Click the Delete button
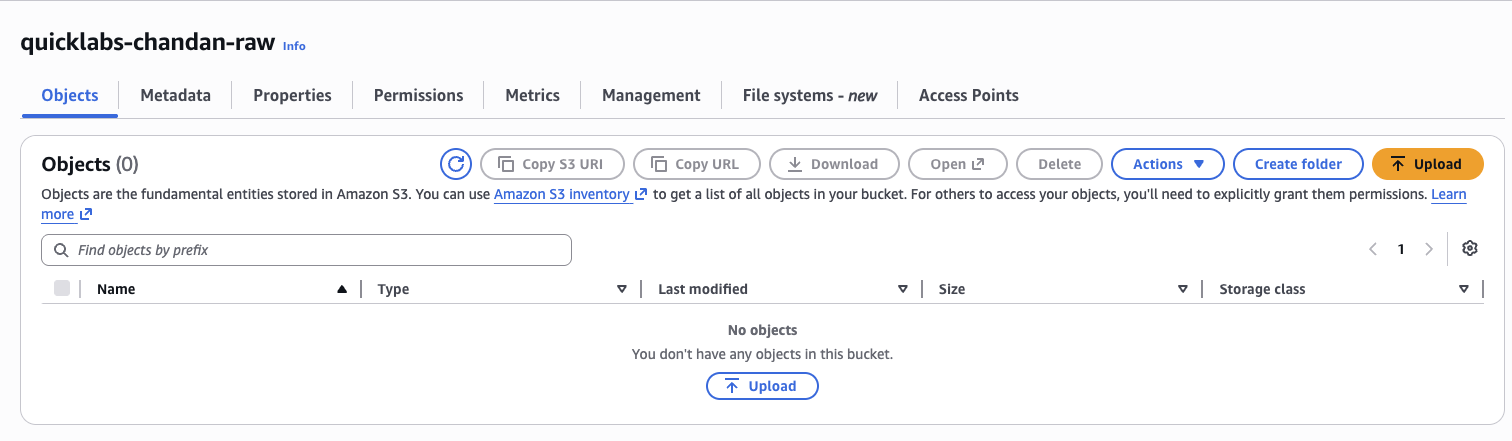 click(x=1059, y=164)
